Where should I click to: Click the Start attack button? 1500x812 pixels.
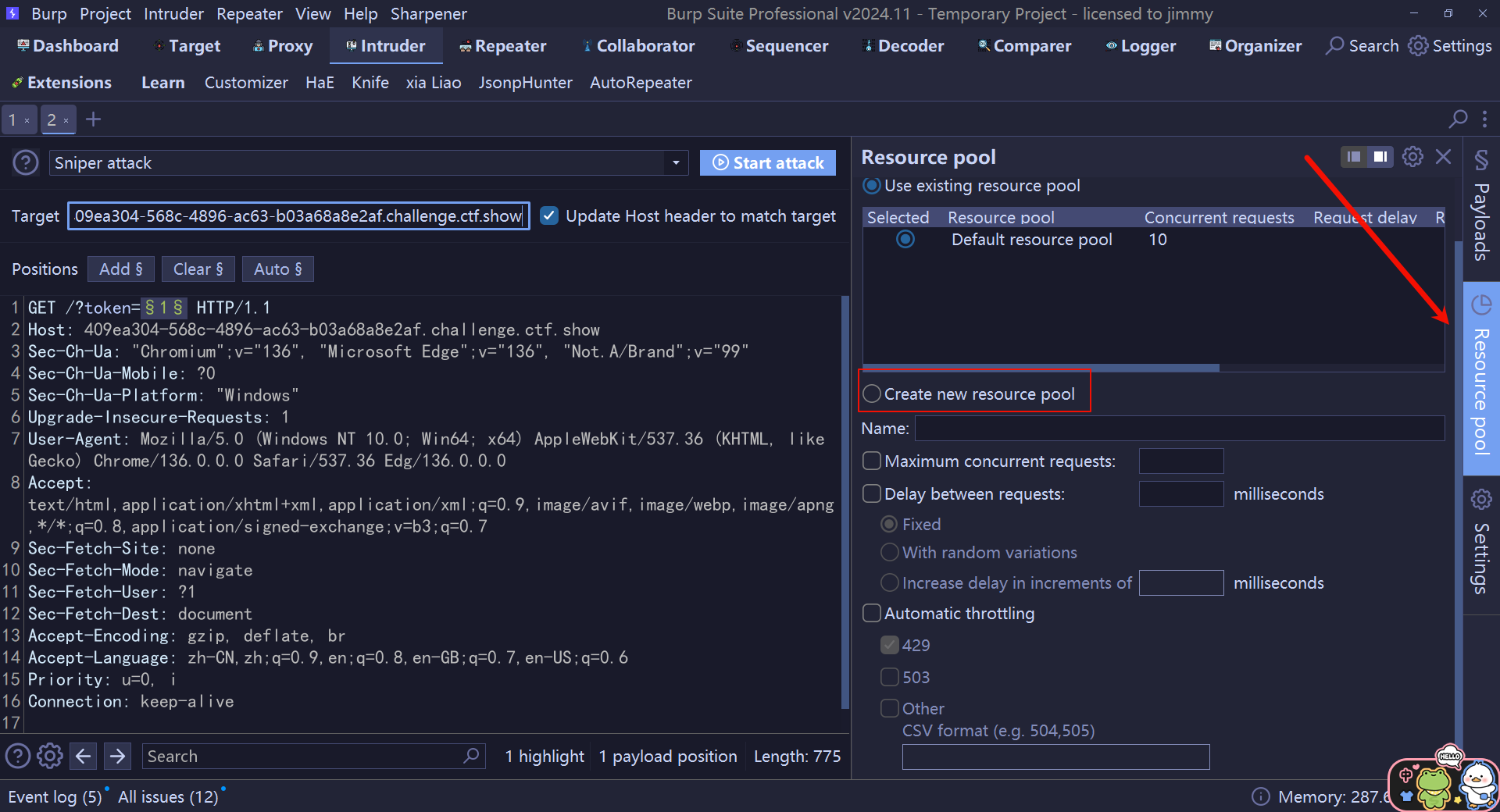pyautogui.click(x=768, y=162)
